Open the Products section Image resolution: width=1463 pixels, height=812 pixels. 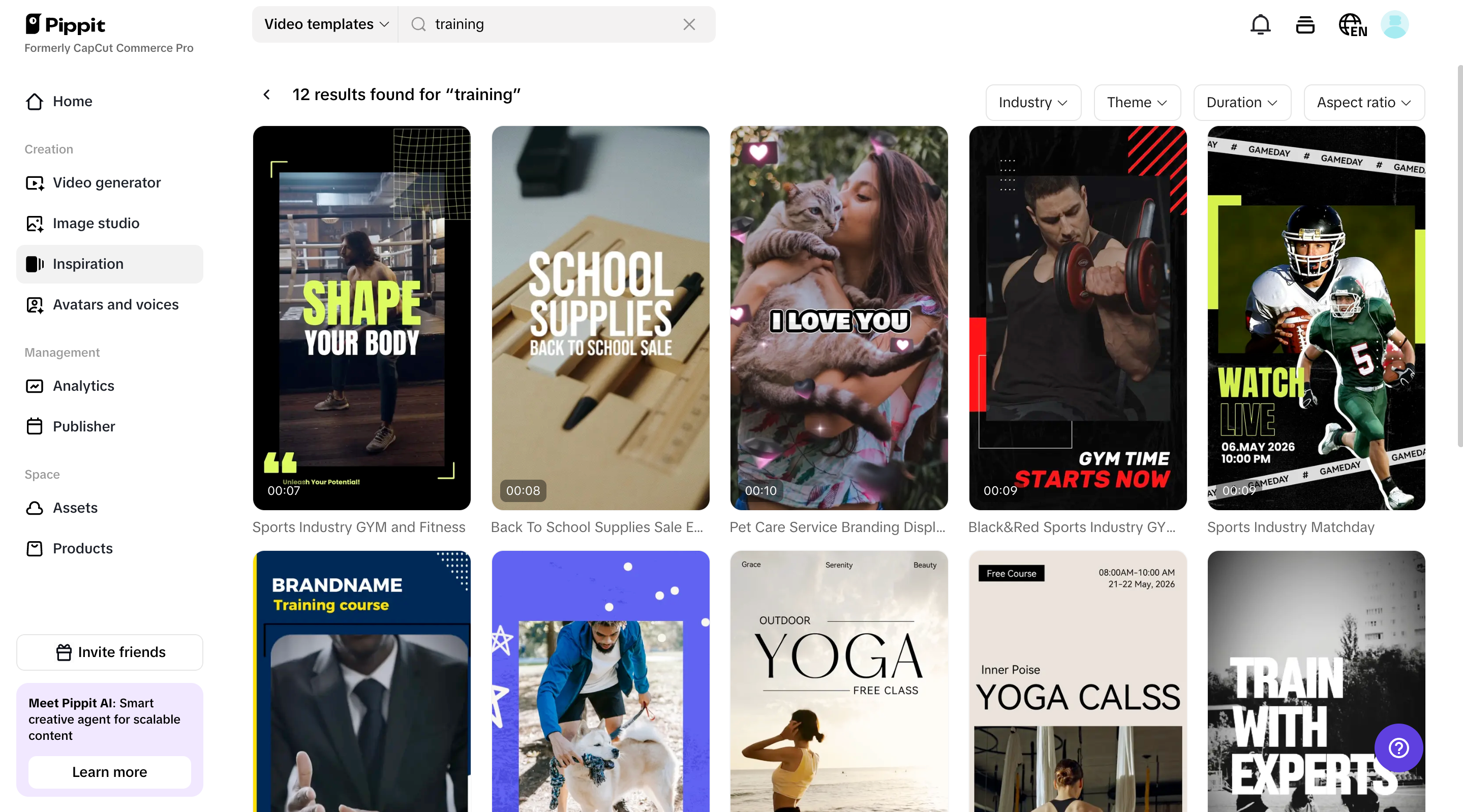82,548
